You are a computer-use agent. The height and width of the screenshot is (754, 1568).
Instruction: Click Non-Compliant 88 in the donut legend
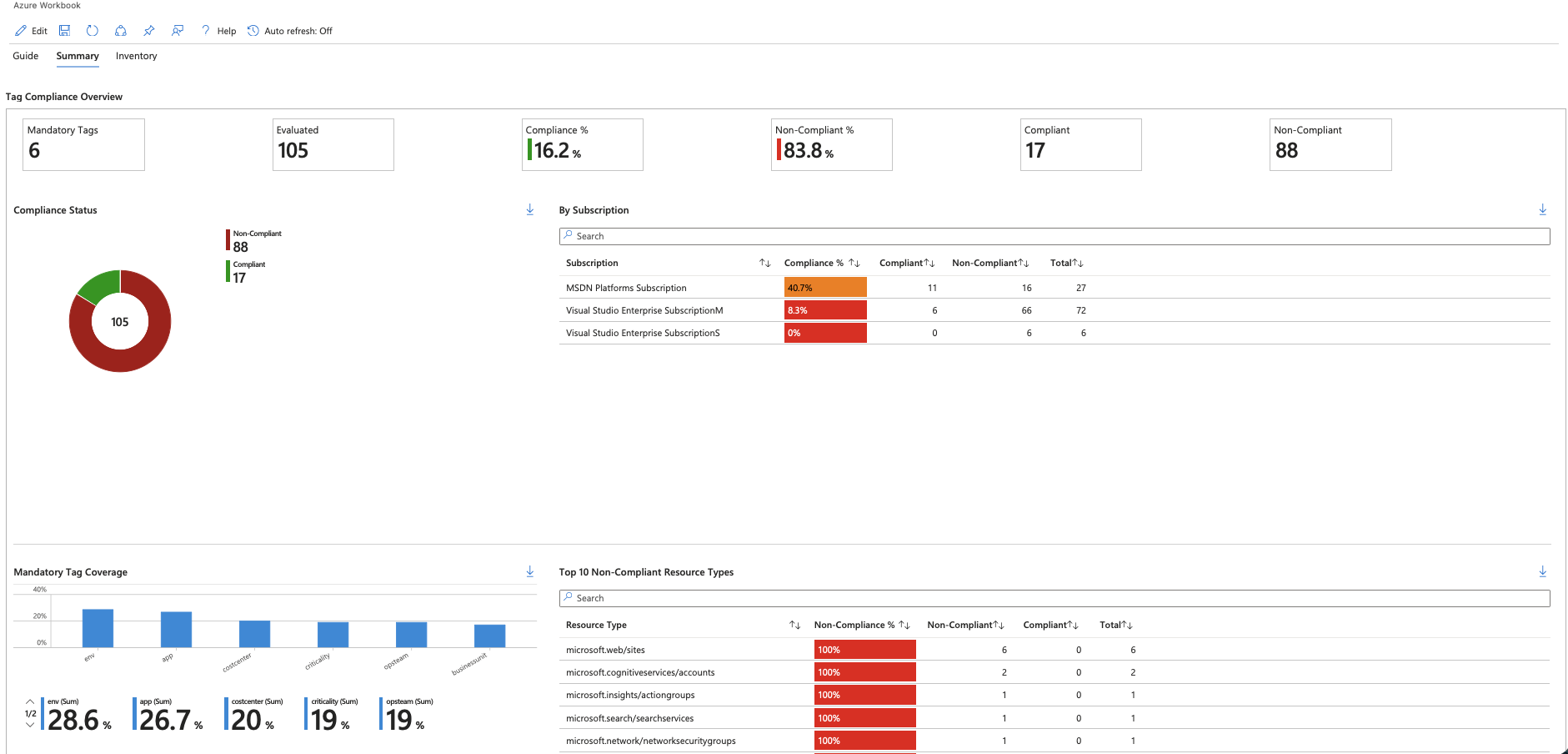point(254,241)
